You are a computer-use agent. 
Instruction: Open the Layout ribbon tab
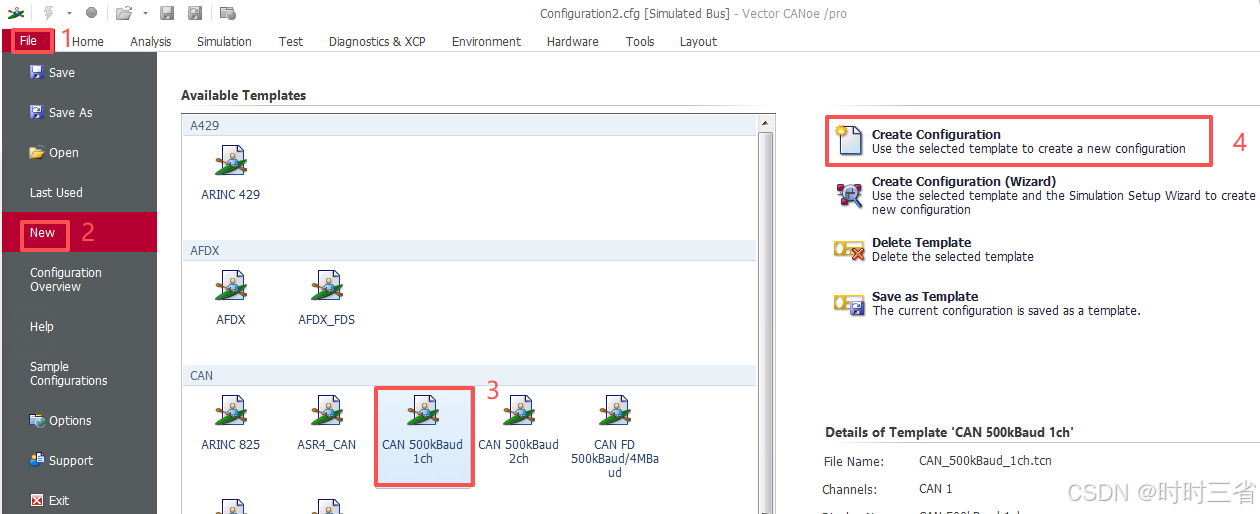[698, 41]
